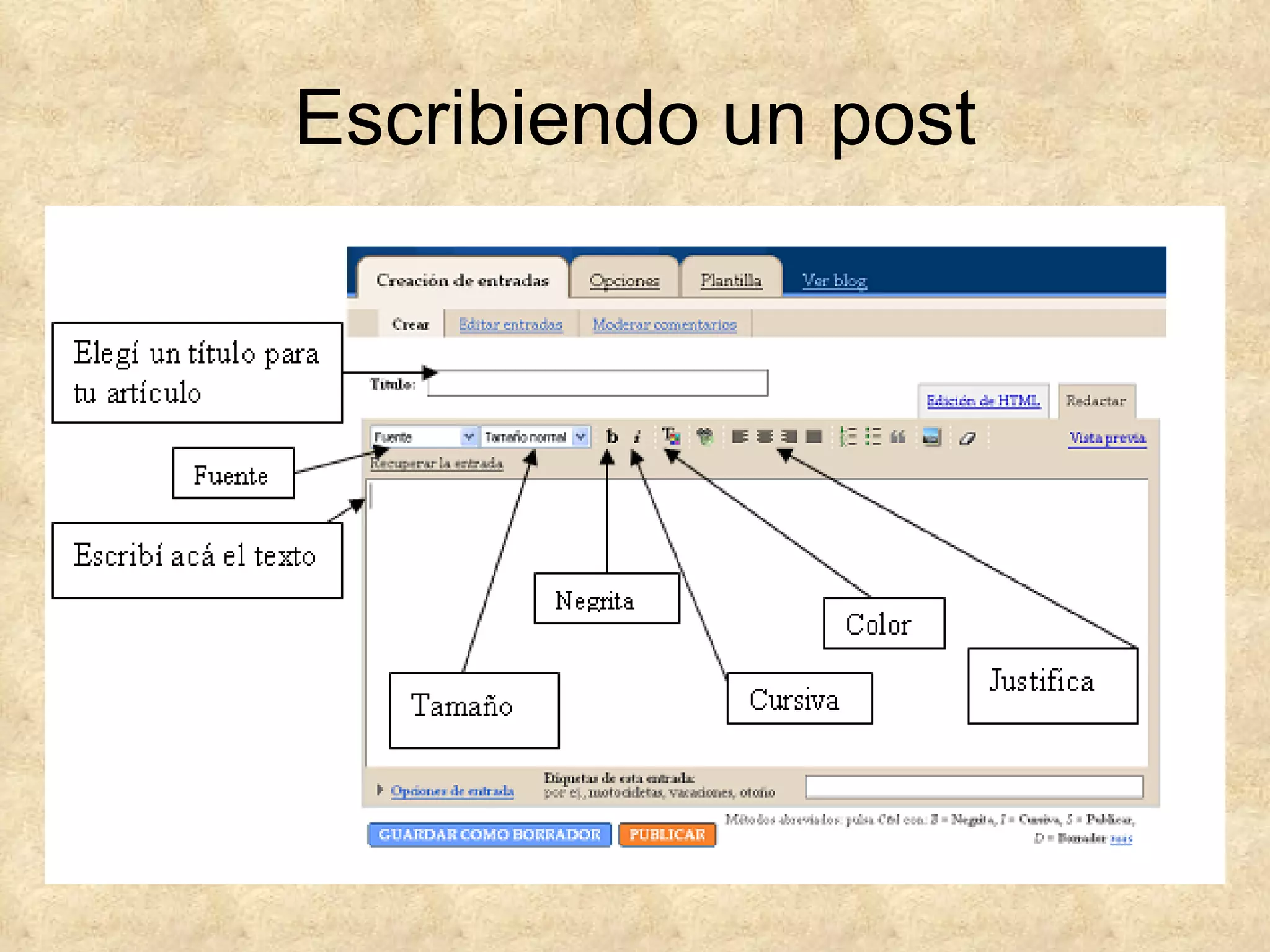Follow the Ver blog link

834,281
